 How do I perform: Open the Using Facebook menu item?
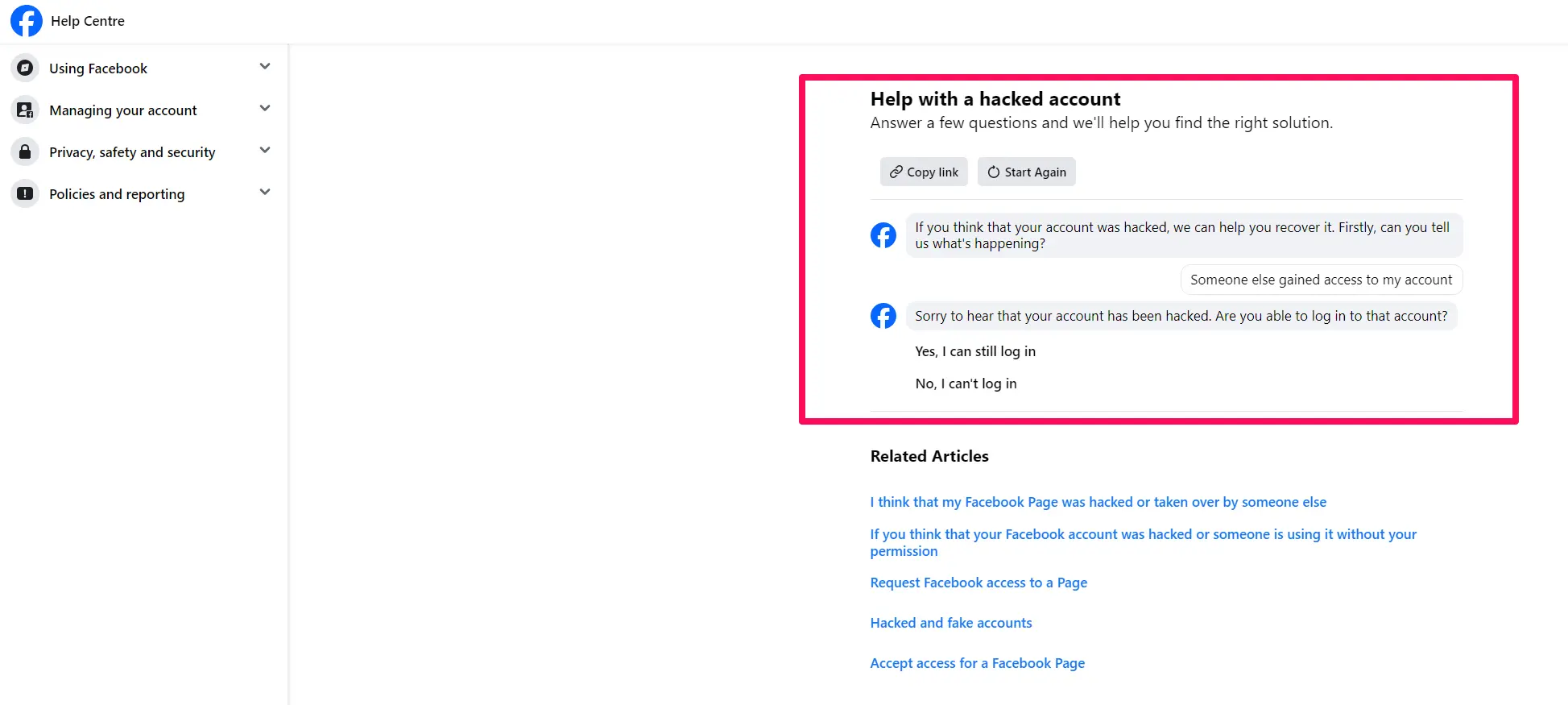pos(98,68)
